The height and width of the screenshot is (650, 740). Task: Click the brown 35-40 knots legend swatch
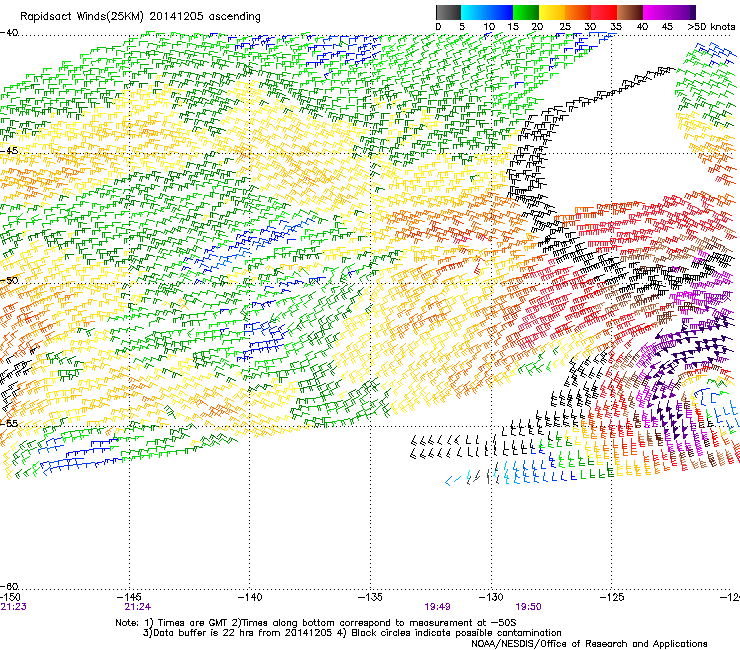tap(630, 12)
